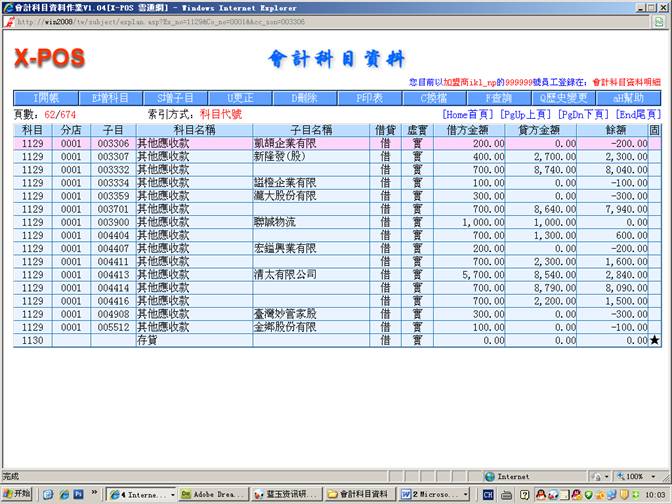
Task: Jump to last page via End尾頁 link
Action: [639, 115]
